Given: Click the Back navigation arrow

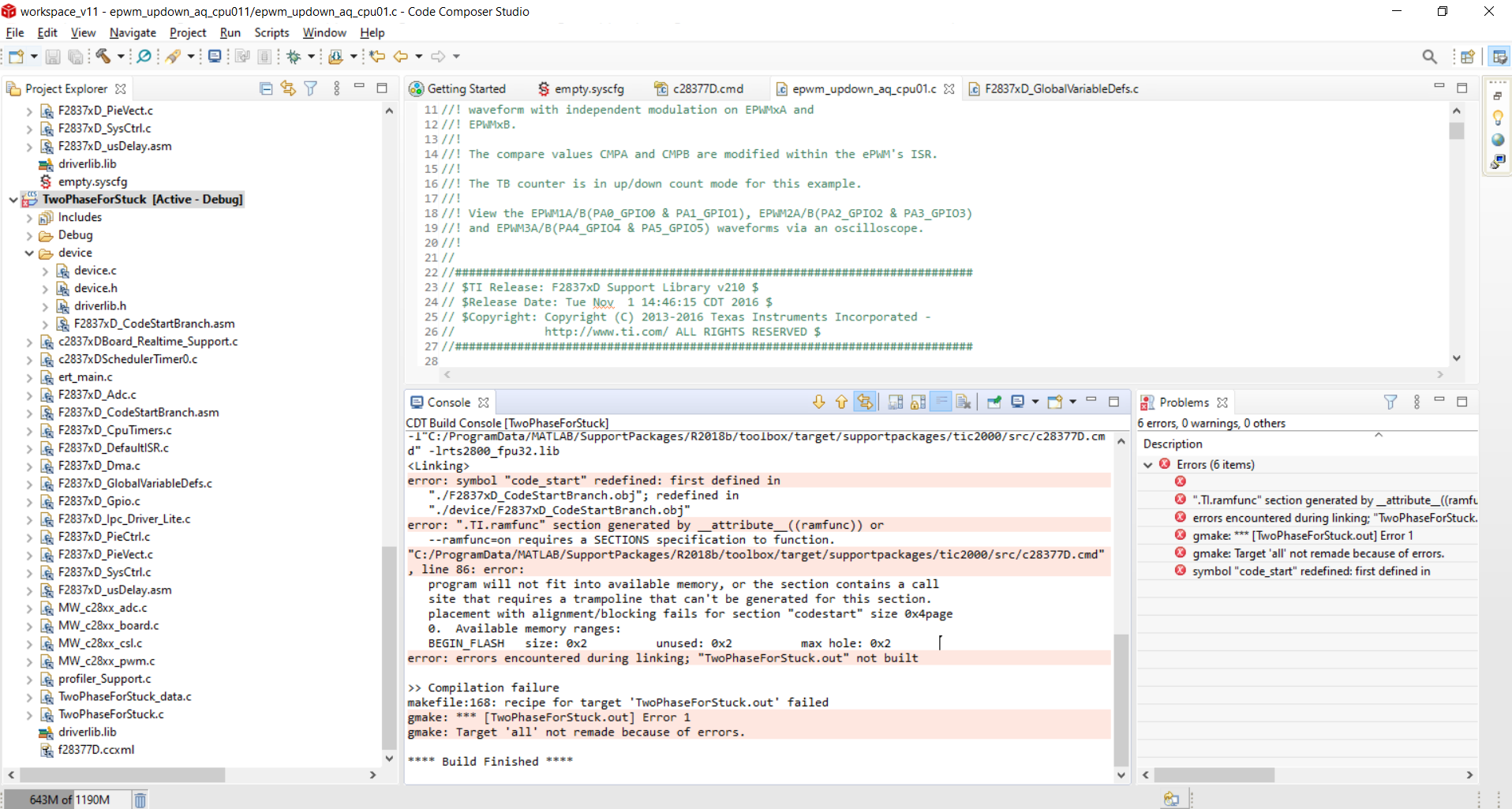Looking at the screenshot, I should (x=401, y=56).
